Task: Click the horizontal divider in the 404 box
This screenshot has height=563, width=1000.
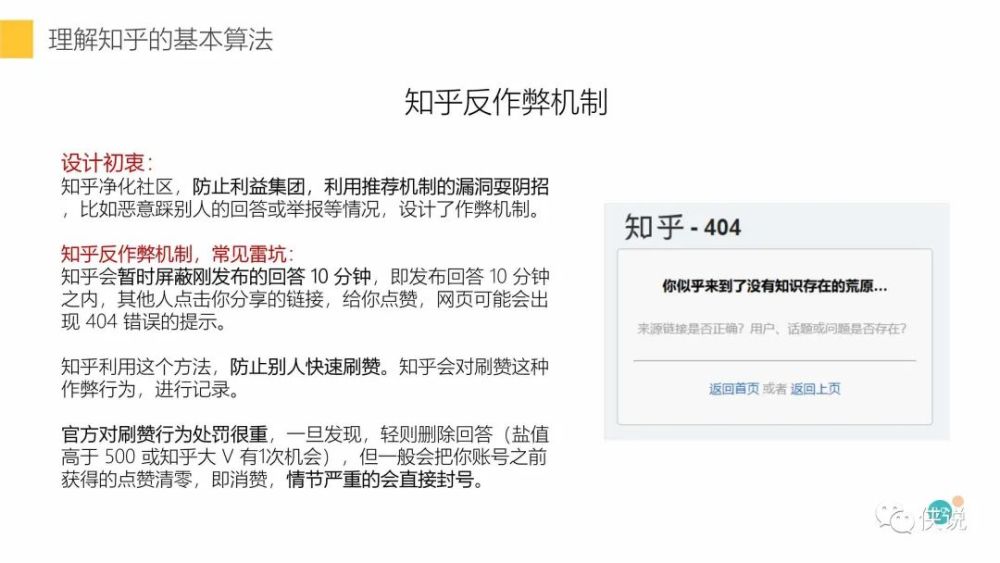Action: tap(774, 361)
